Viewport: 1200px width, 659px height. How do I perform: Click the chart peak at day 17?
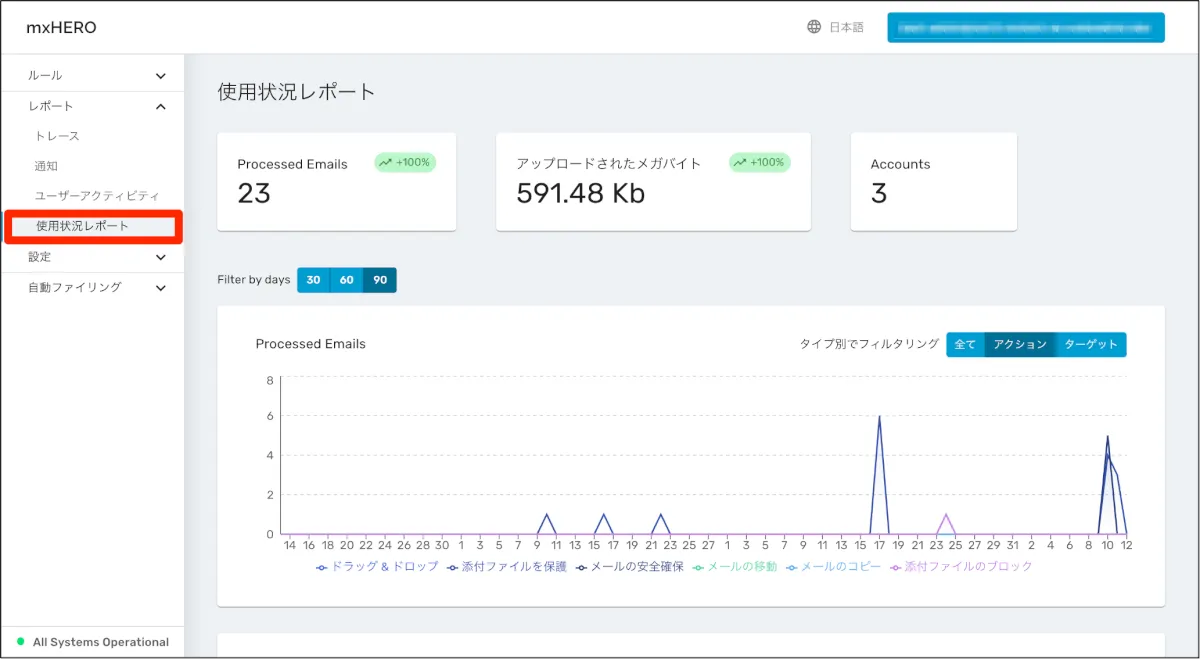[x=879, y=417]
